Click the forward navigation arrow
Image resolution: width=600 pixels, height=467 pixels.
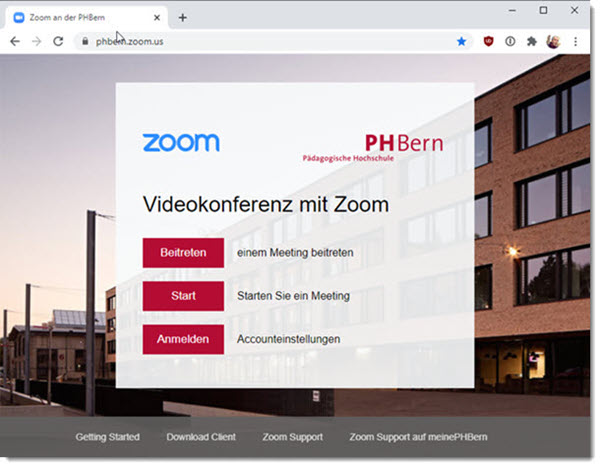36,41
